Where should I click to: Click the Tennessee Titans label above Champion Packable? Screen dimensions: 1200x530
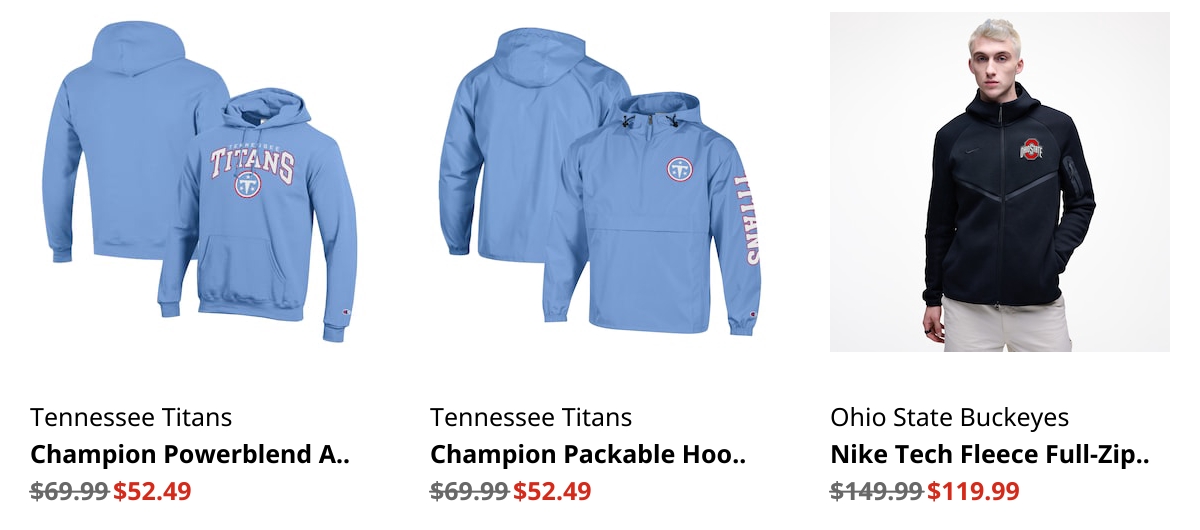(x=531, y=417)
